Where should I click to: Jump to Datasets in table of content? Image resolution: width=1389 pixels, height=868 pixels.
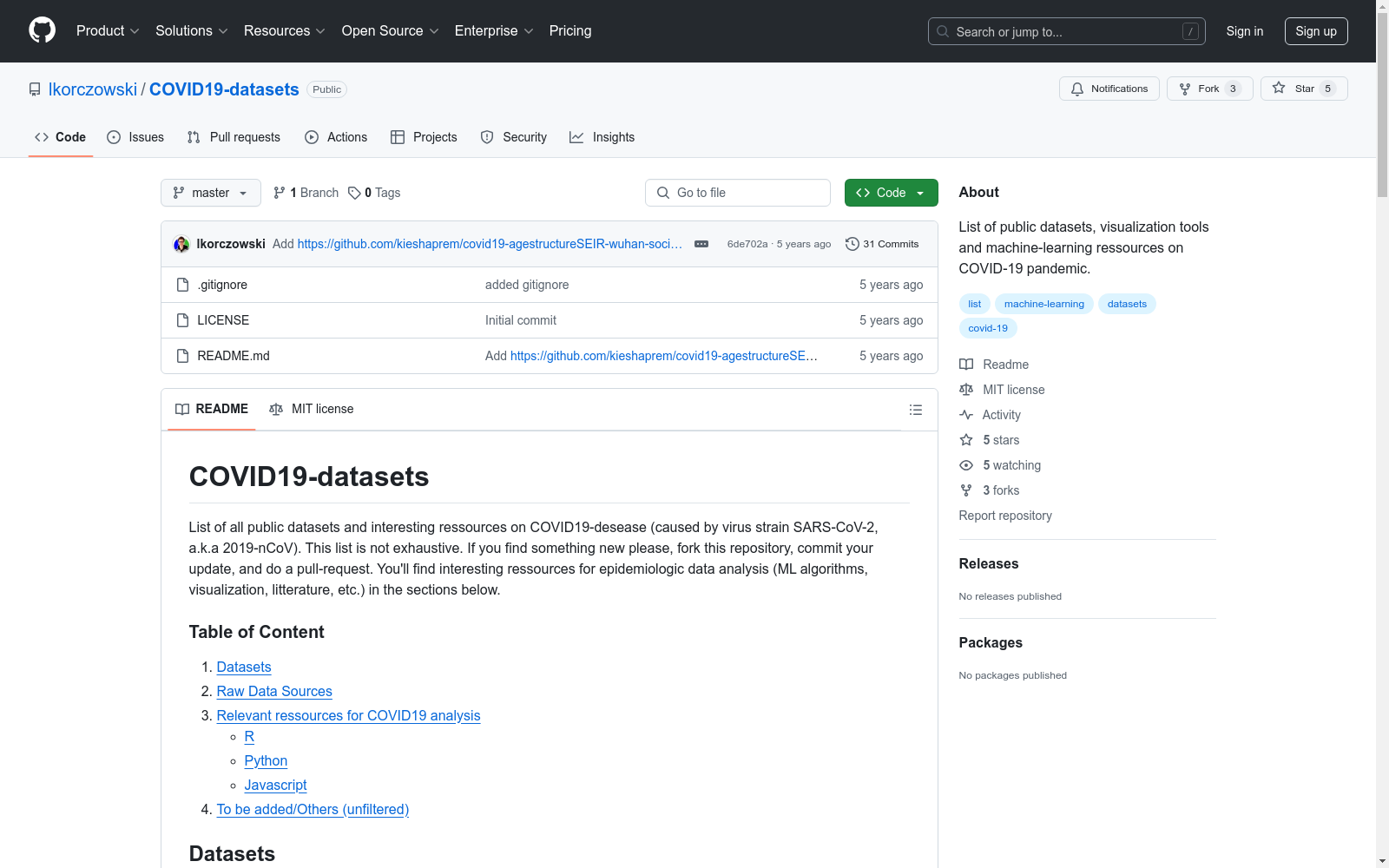coord(244,667)
